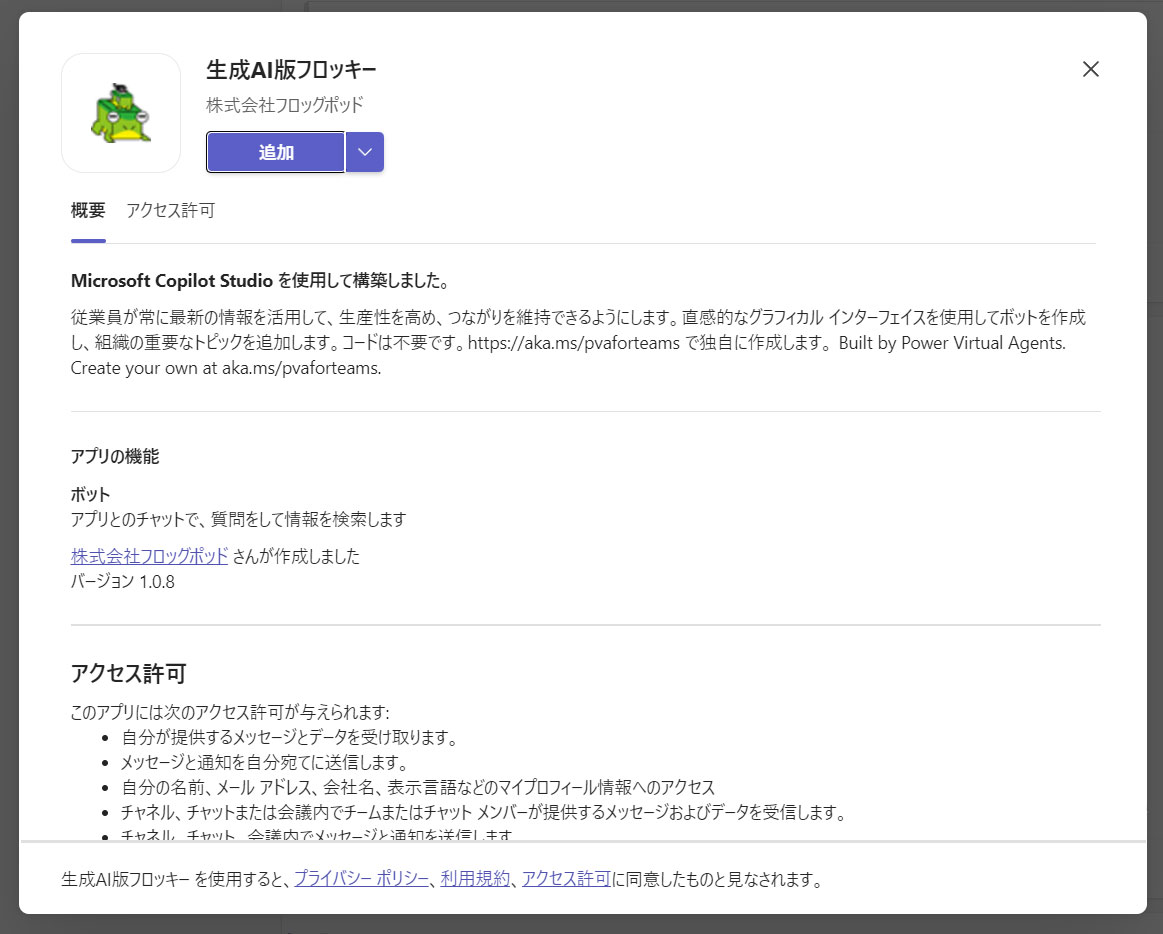Switch to the アクセス許可 tab
Screen dimensions: 1163x934
171,211
